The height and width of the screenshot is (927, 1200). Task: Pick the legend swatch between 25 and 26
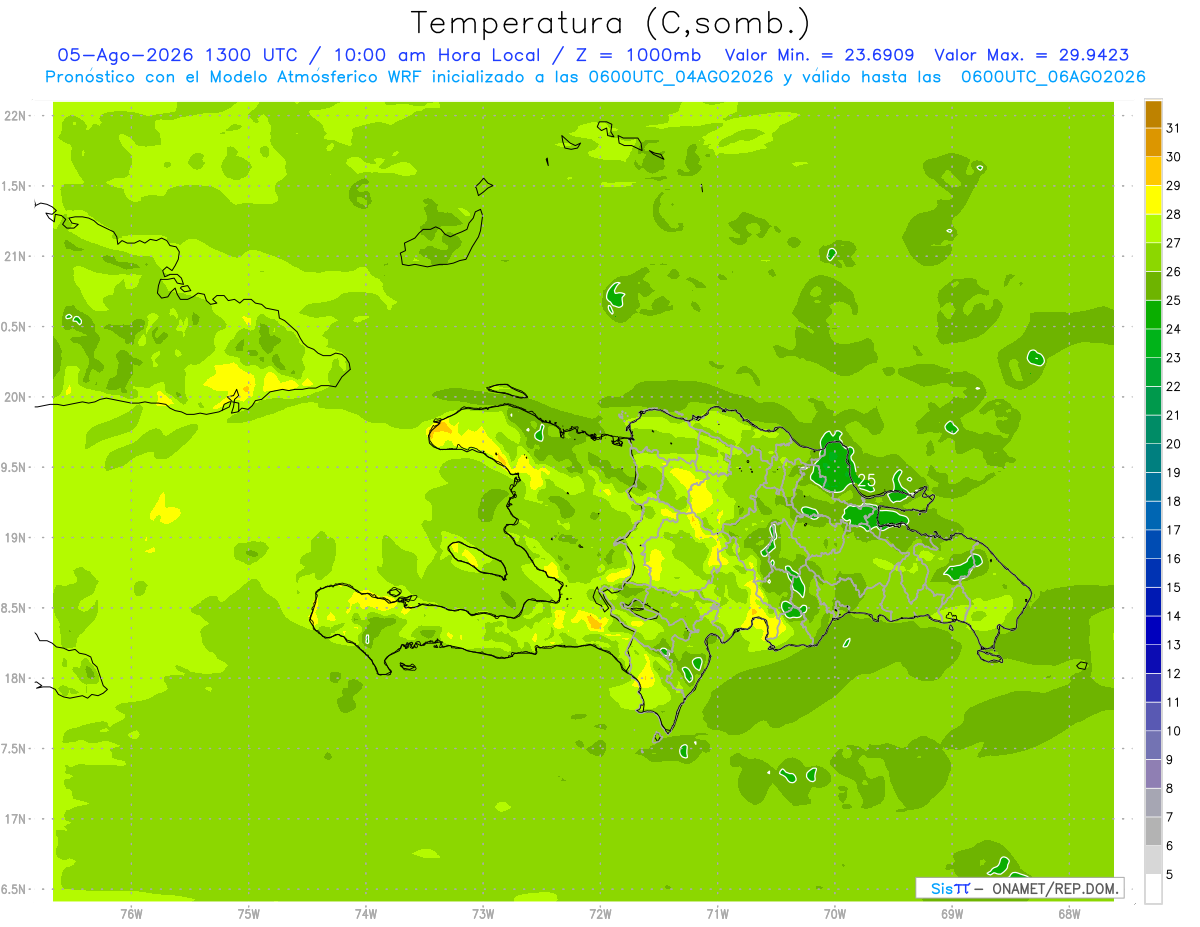[x=1153, y=286]
